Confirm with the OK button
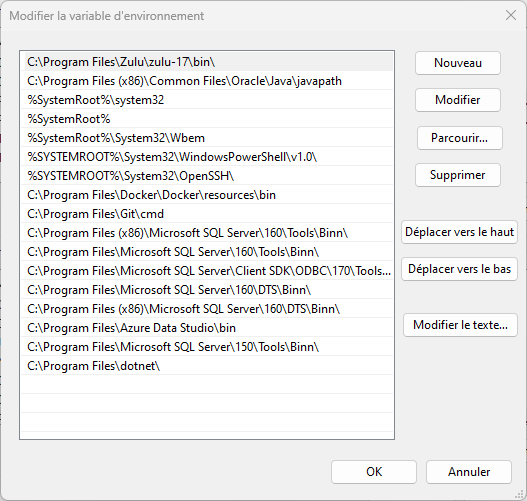The width and height of the screenshot is (527, 501). point(374,472)
